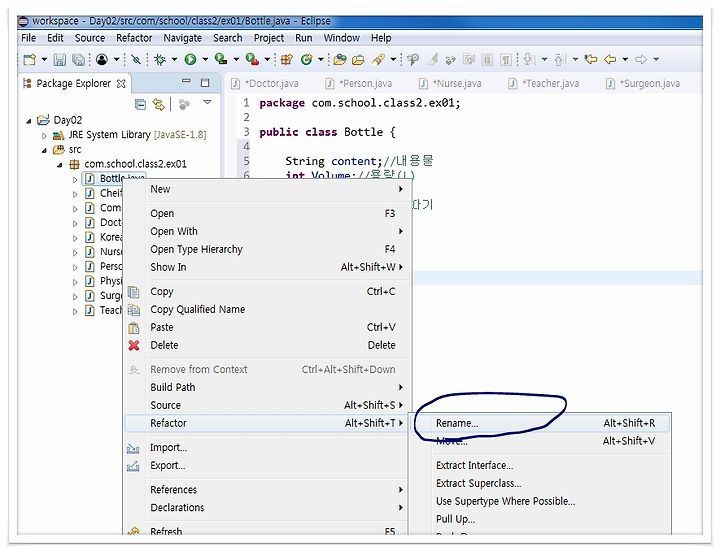
Task: Open the Package Explorer View Menu triangle
Action: tap(208, 102)
